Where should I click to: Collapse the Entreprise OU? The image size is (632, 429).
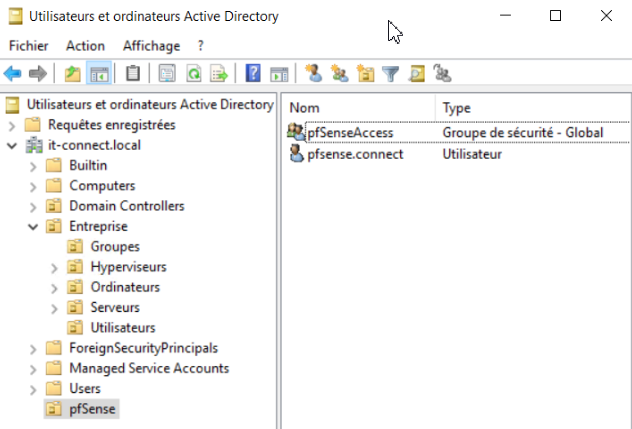tap(33, 227)
